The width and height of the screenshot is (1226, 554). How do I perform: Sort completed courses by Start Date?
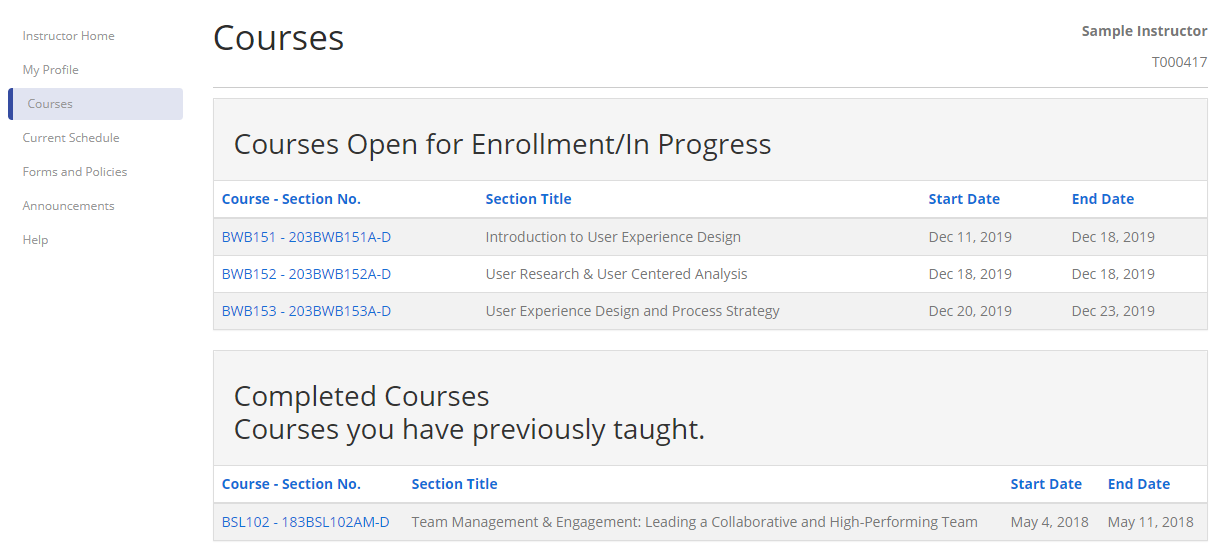pyautogui.click(x=1046, y=484)
